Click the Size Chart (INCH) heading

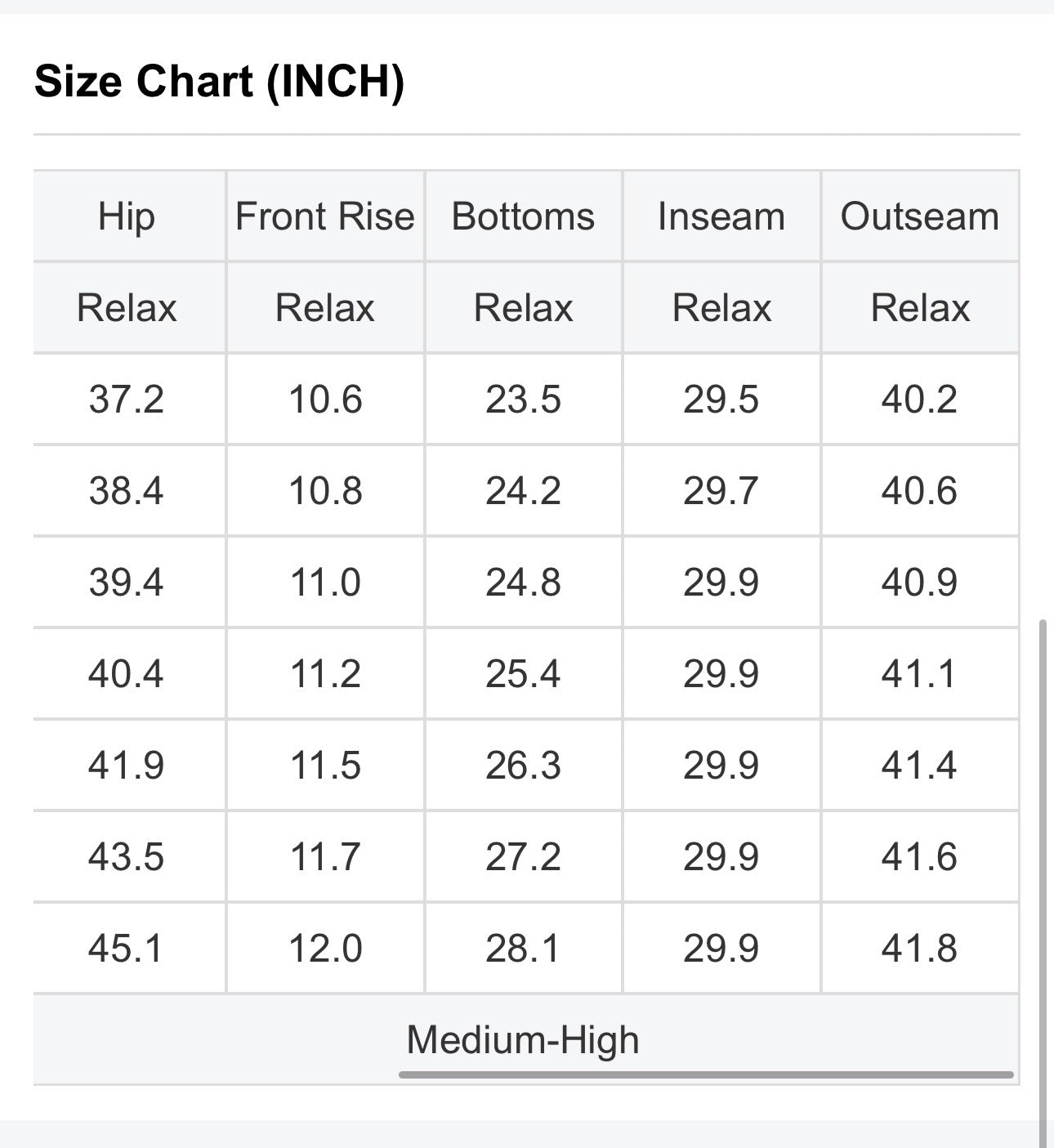pos(219,82)
